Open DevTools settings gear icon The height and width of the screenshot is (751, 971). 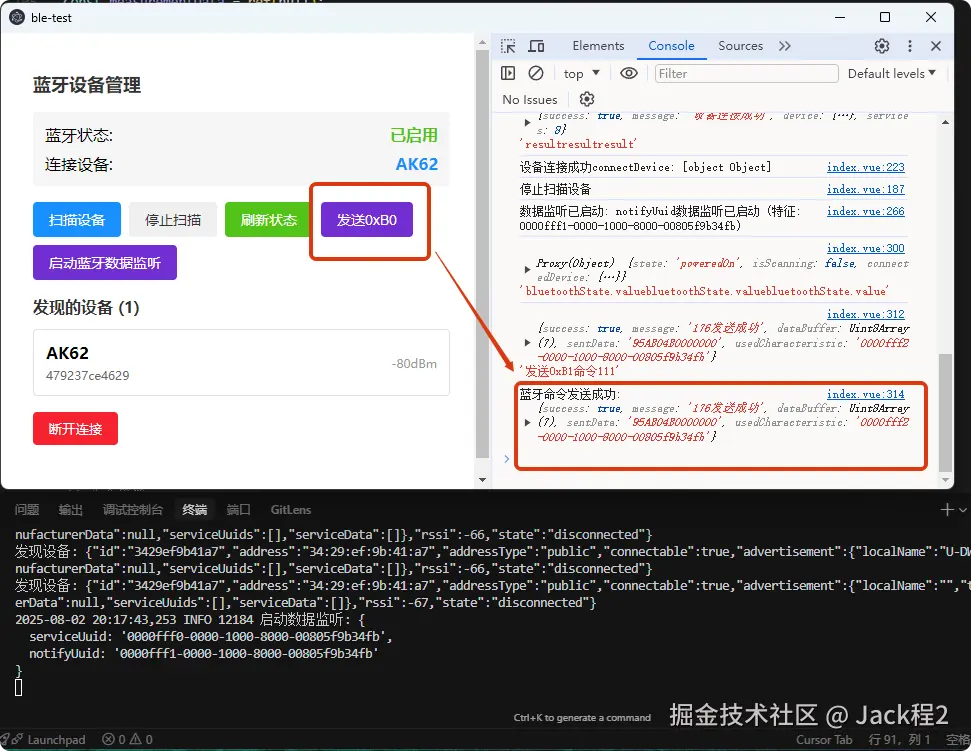click(x=882, y=46)
